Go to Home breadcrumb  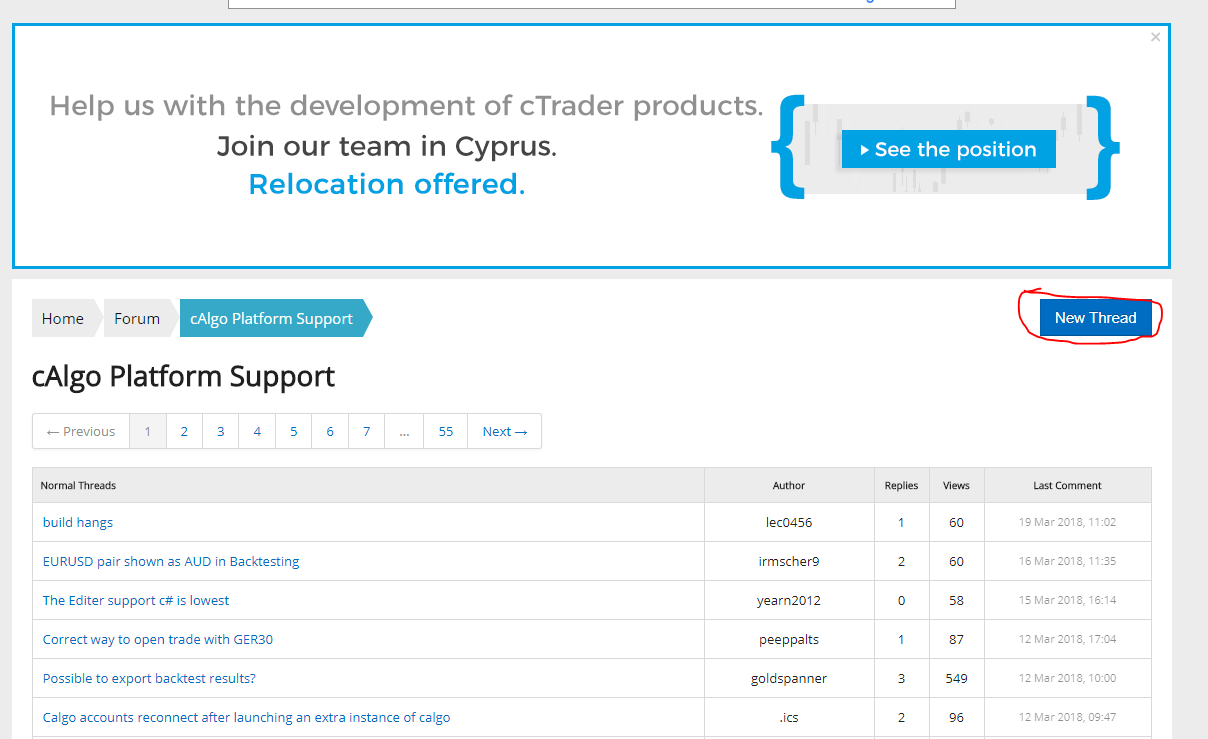(x=63, y=318)
